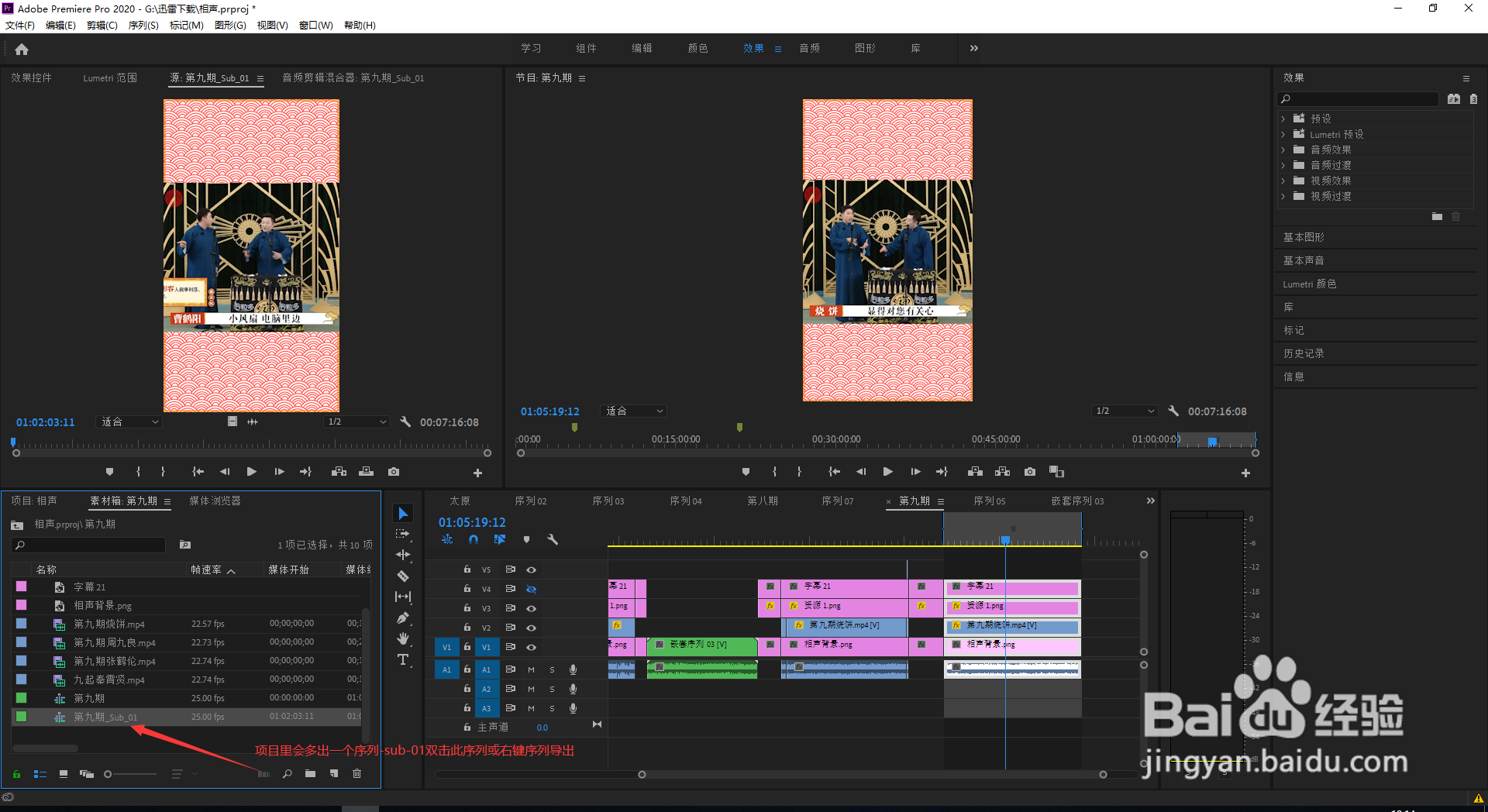Add a marker from the timeline toolbar
Screen dimensions: 1488x812
(x=526, y=539)
